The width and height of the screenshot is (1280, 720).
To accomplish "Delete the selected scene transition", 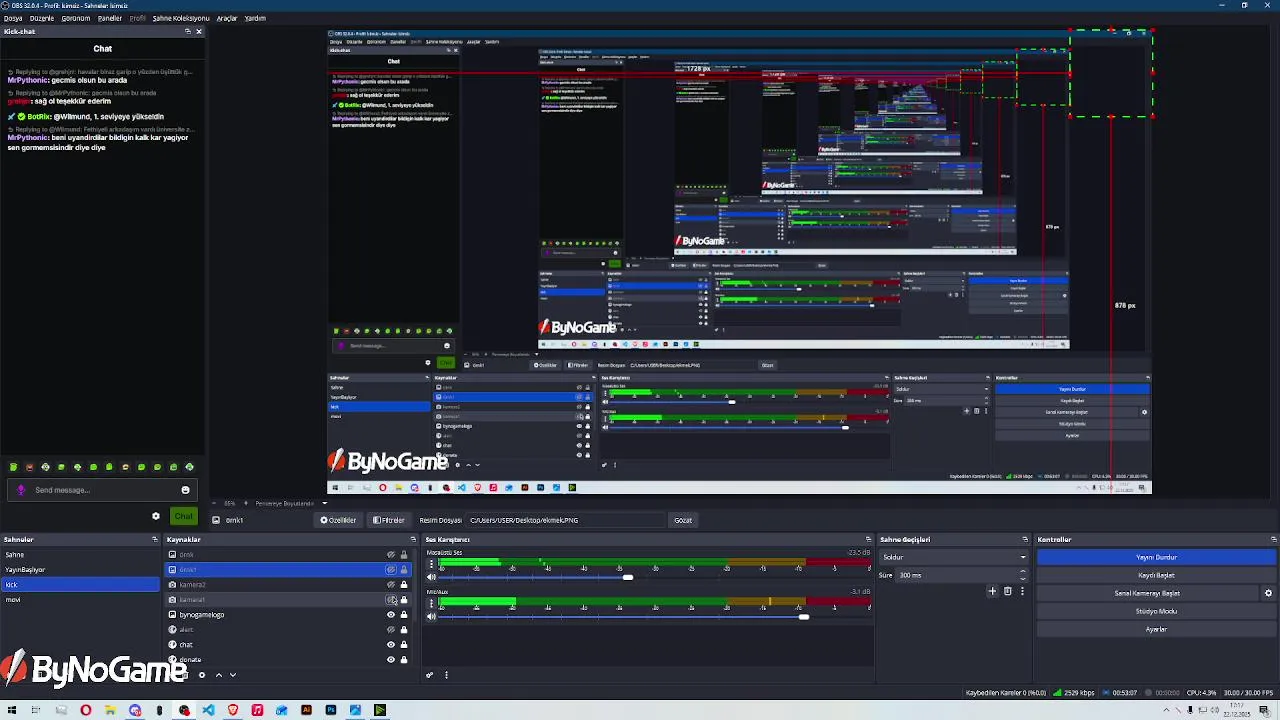I will (1007, 591).
